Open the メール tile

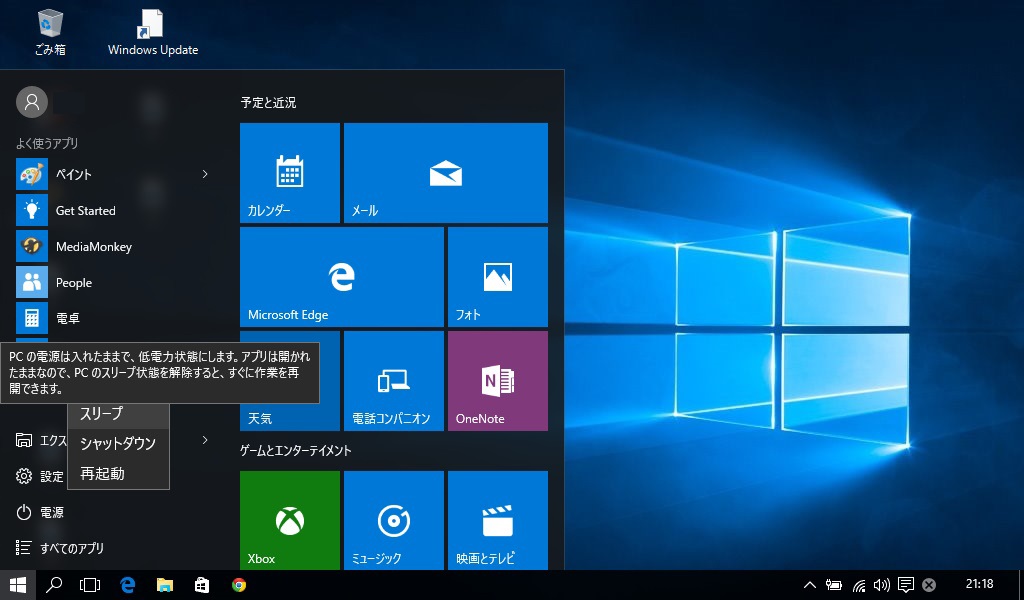(446, 173)
